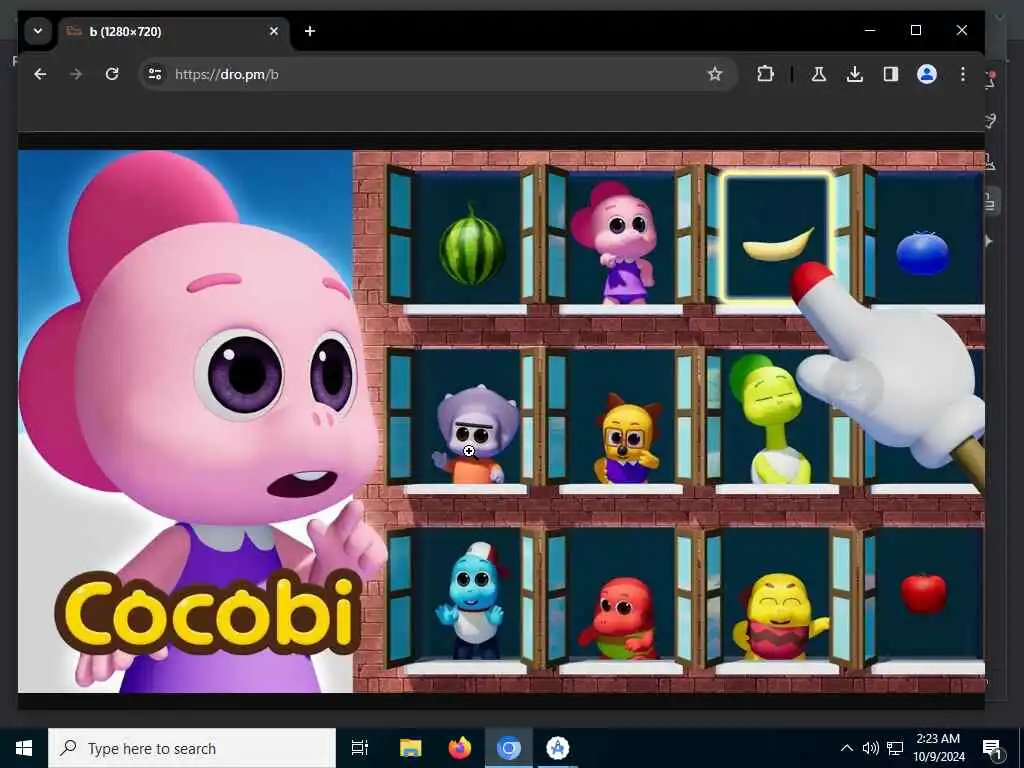Open the blue circular app on taskbar
The width and height of the screenshot is (1024, 768).
[x=558, y=748]
